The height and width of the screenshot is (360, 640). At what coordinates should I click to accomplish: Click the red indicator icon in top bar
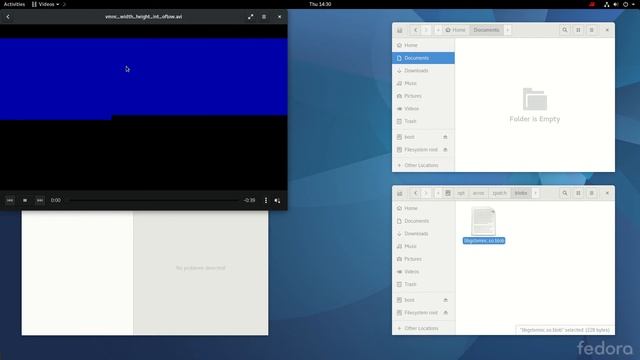[x=592, y=4]
